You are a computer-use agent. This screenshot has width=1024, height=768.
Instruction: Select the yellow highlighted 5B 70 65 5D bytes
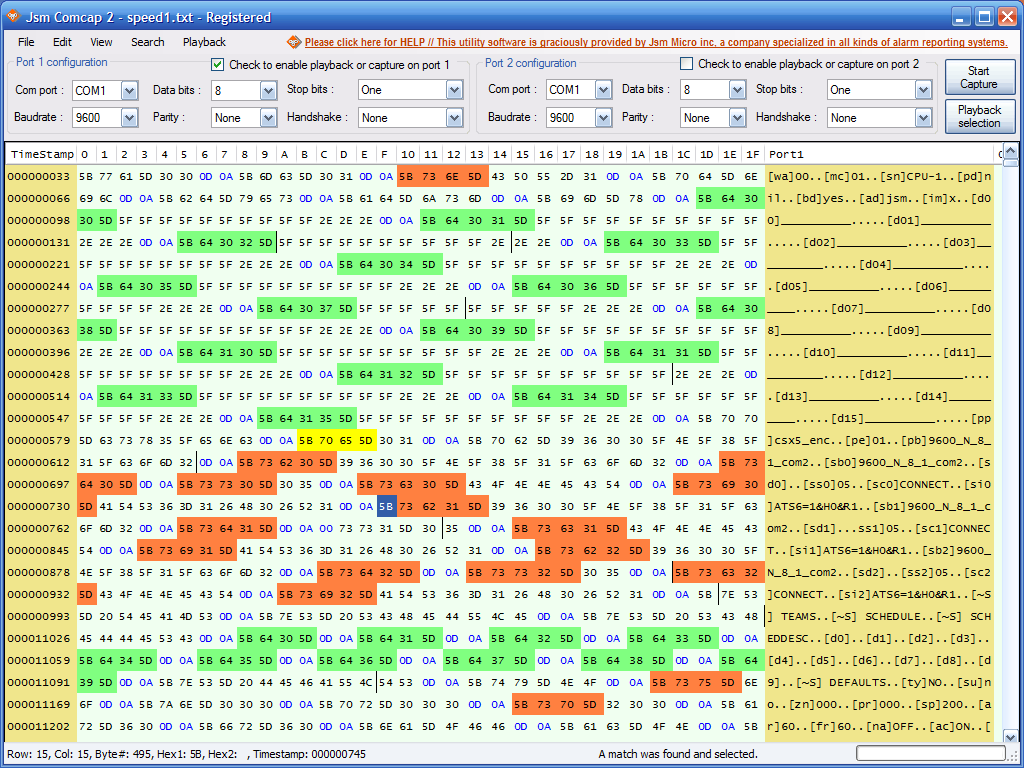(336, 441)
